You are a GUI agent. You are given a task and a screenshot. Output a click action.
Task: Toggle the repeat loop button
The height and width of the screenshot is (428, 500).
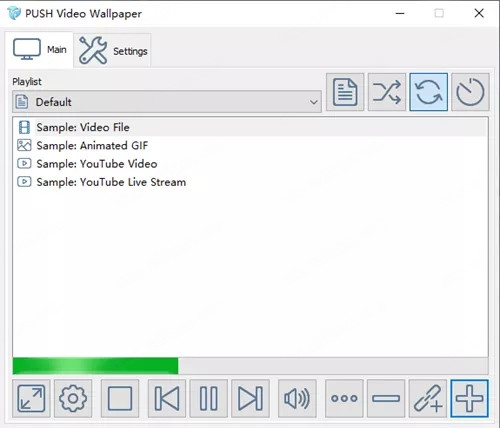click(x=428, y=92)
